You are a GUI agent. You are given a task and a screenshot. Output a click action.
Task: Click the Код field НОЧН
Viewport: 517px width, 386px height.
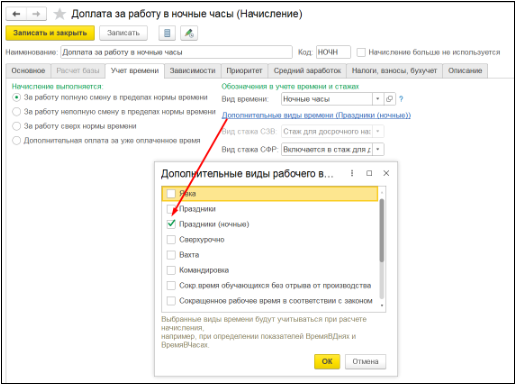pos(333,52)
